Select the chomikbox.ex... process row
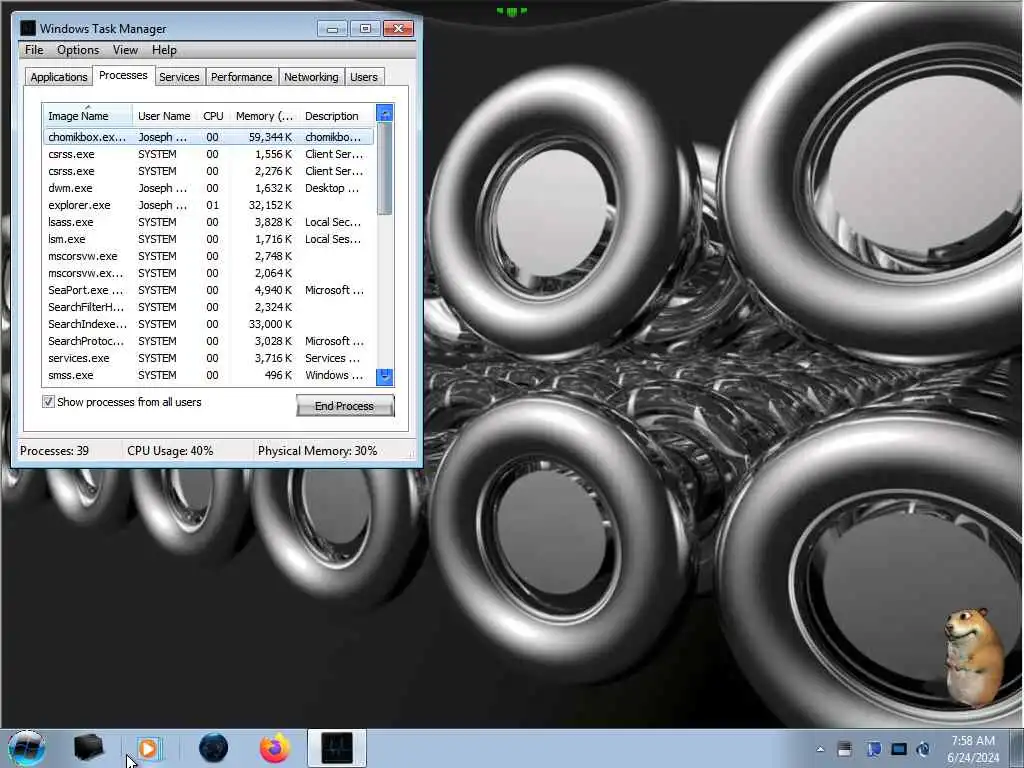The width and height of the screenshot is (1024, 768). [209, 137]
